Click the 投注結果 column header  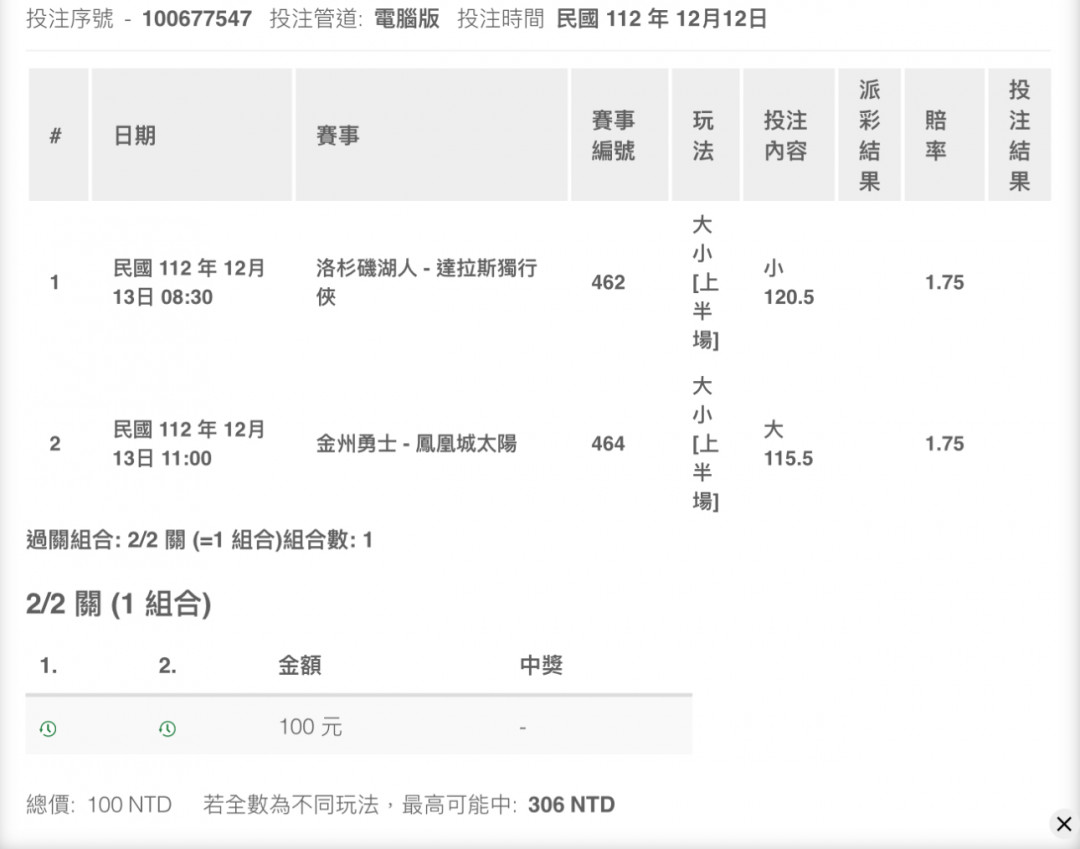1019,135
